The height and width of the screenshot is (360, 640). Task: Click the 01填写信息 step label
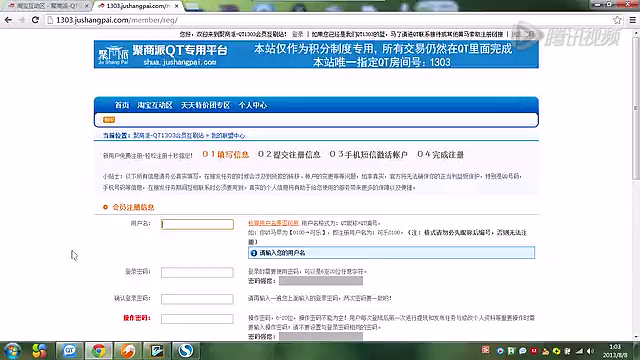click(225, 155)
